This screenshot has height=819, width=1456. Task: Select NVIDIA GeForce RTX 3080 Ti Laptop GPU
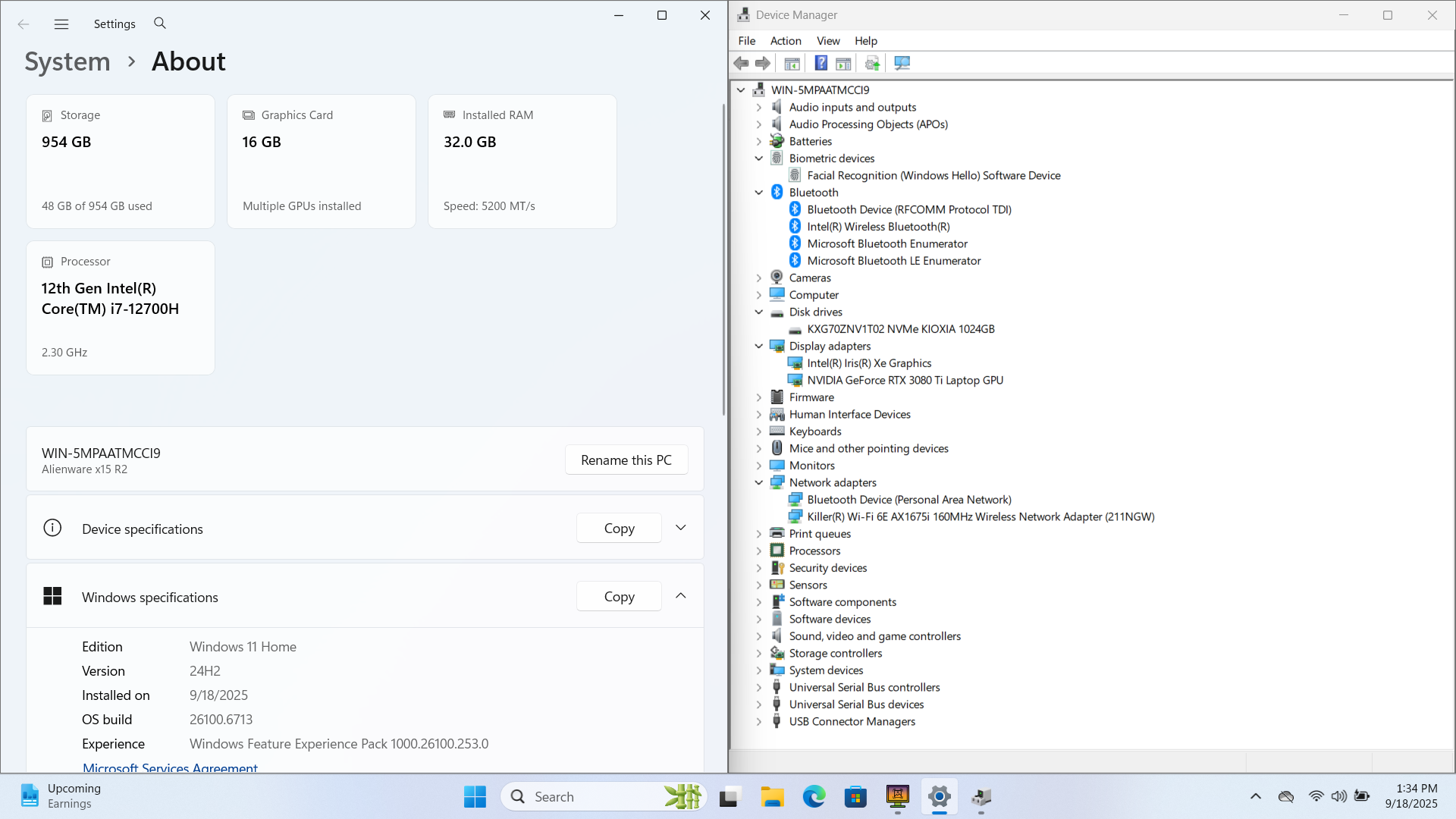pyautogui.click(x=905, y=381)
